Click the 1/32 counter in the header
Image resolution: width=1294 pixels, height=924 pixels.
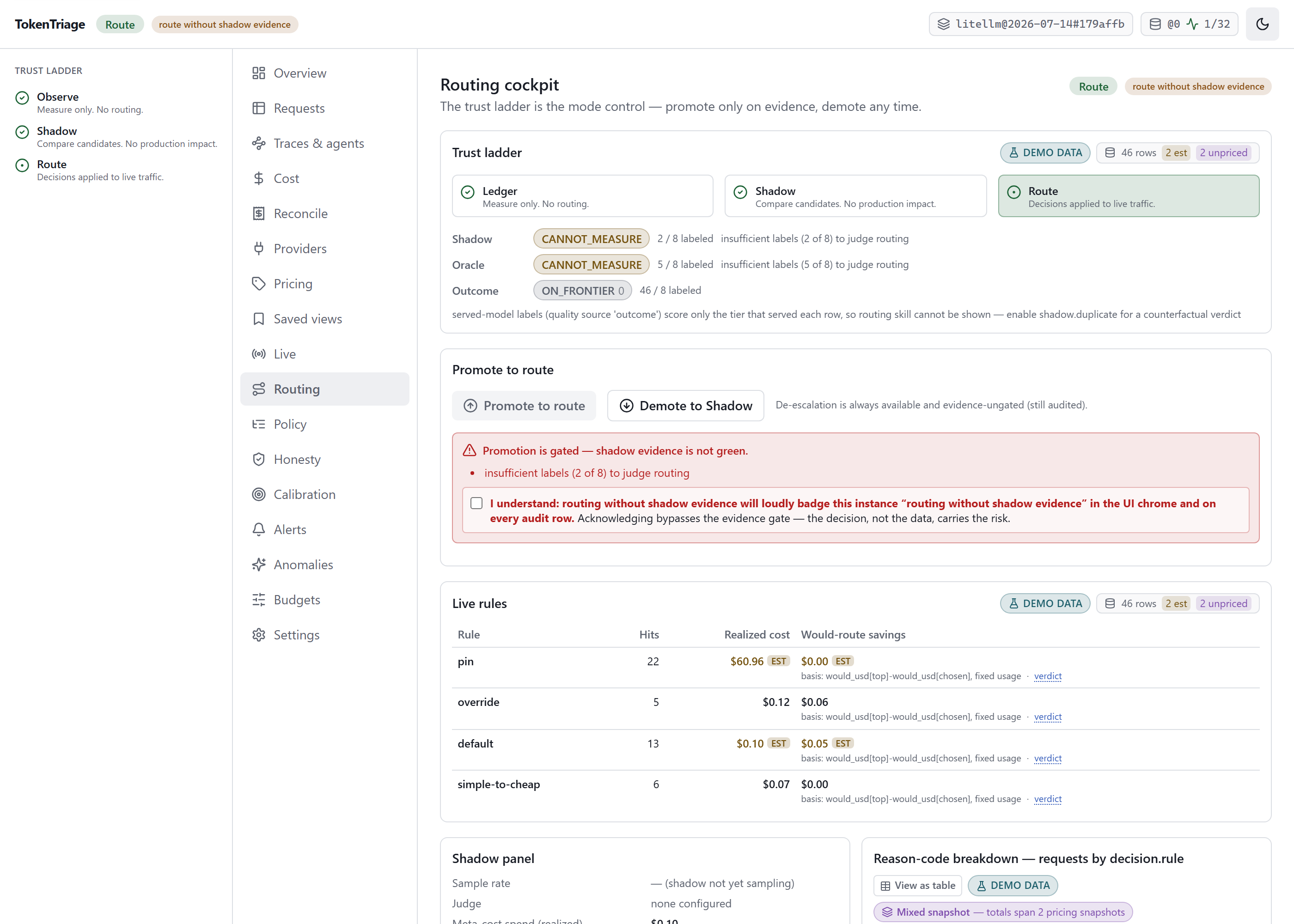[1217, 24]
